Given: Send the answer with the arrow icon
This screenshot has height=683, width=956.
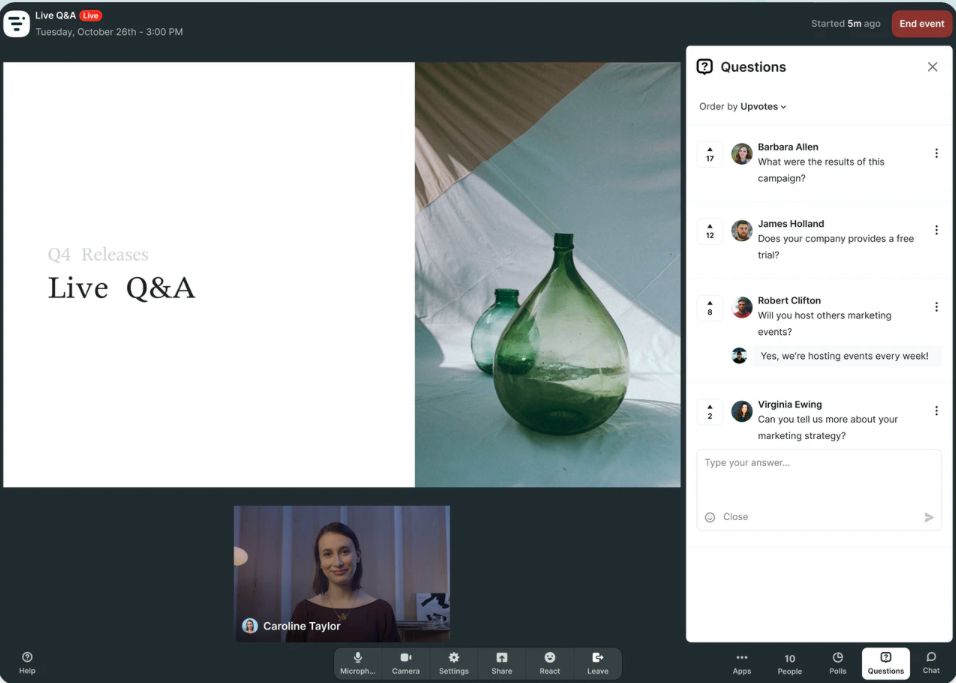Looking at the screenshot, I should coord(929,517).
